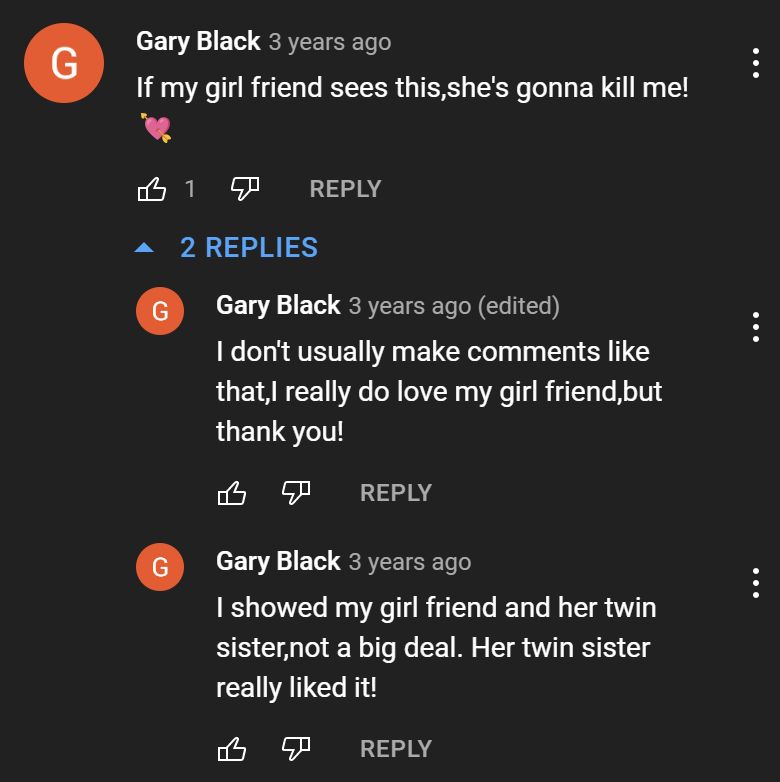This screenshot has height=782, width=780.
Task: Dislike the twin sister reply
Action: pyautogui.click(x=296, y=749)
